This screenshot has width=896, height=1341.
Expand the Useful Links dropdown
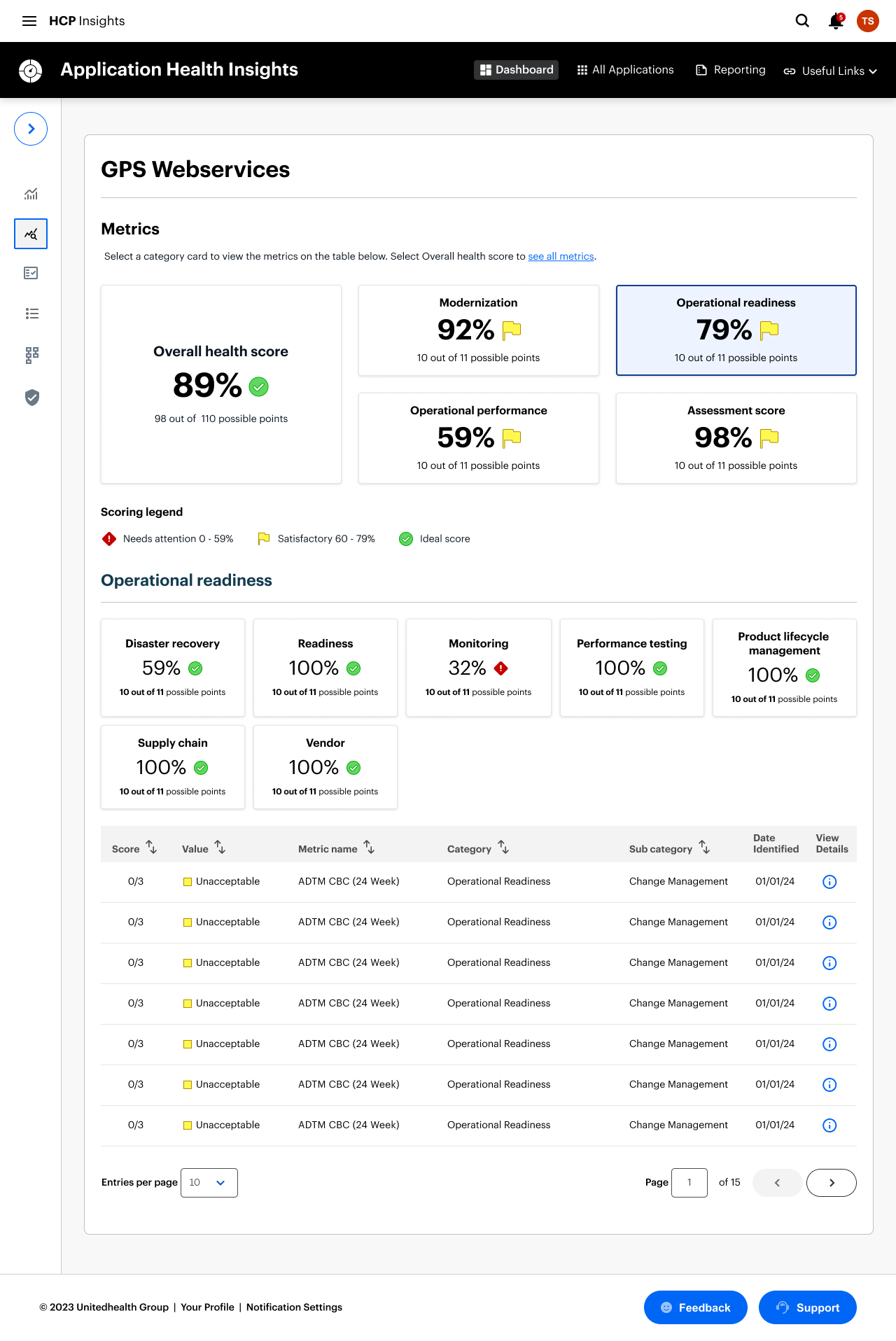pyautogui.click(x=830, y=71)
